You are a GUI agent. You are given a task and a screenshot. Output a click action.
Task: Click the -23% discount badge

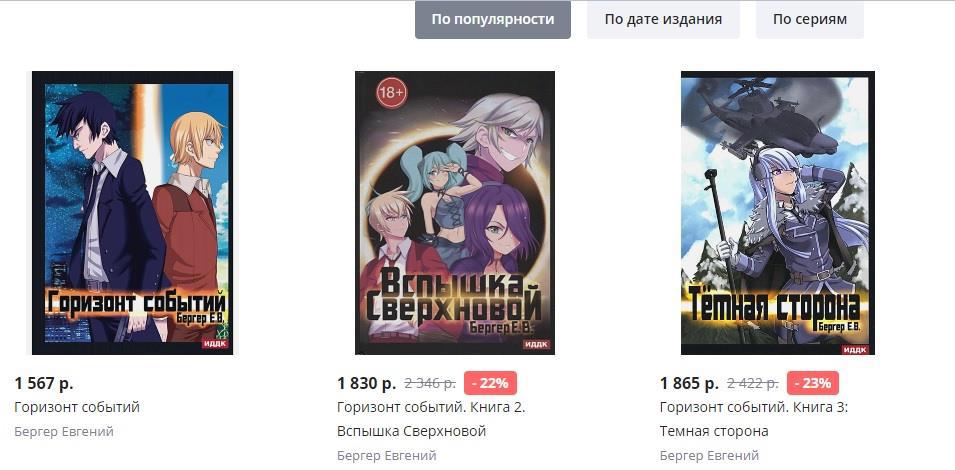(812, 383)
